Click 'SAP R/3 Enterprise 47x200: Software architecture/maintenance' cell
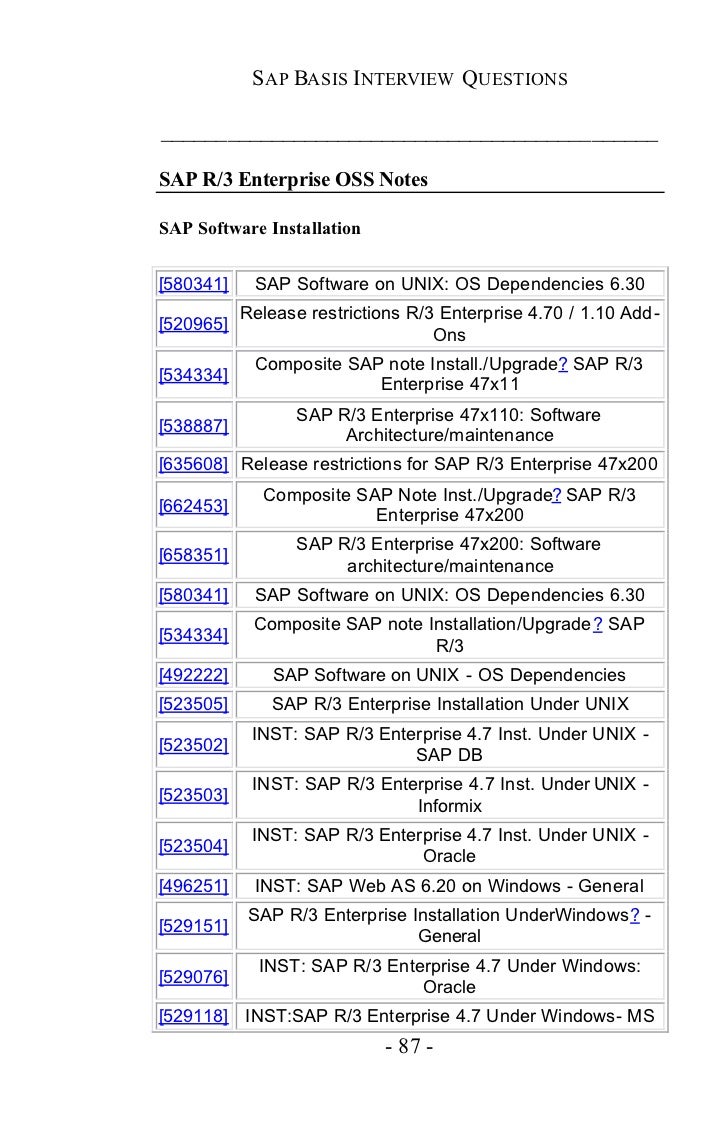 (x=449, y=555)
